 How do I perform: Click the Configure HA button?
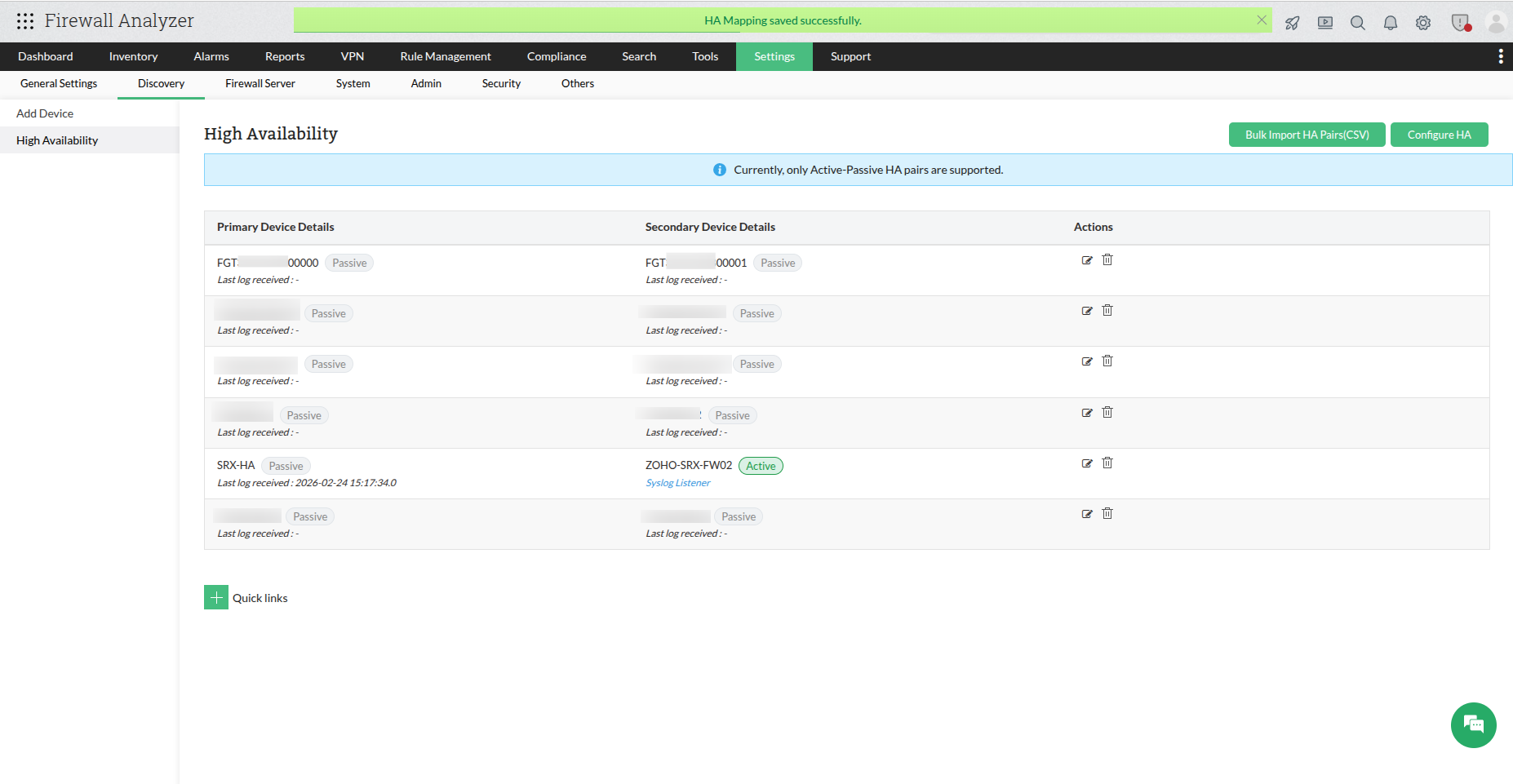coord(1439,134)
